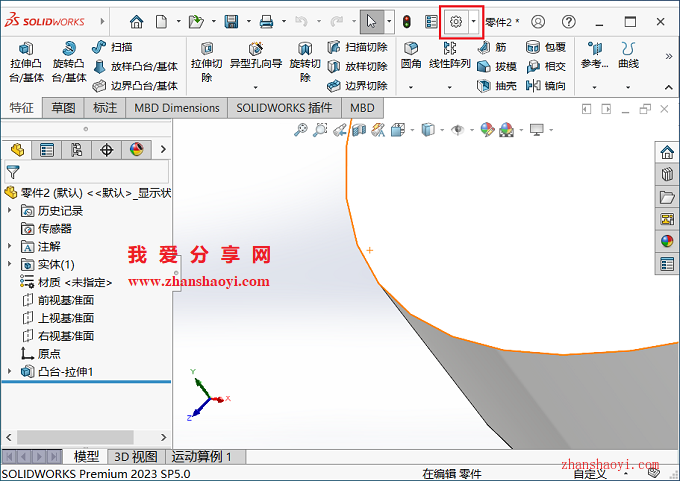Screen dimensions: 680x481
Task: Expand the 参考... reference geometry dropdown
Action: [x=595, y=87]
